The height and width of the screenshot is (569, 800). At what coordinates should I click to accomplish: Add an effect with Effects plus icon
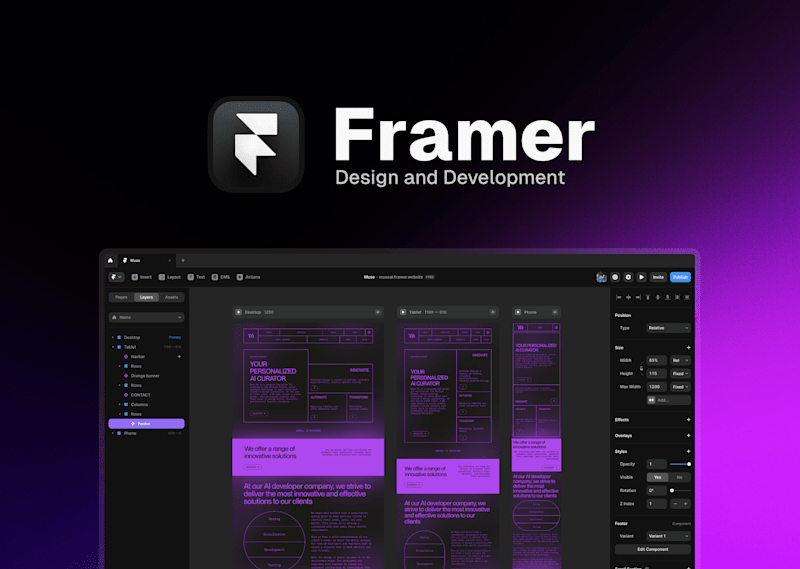pos(688,420)
